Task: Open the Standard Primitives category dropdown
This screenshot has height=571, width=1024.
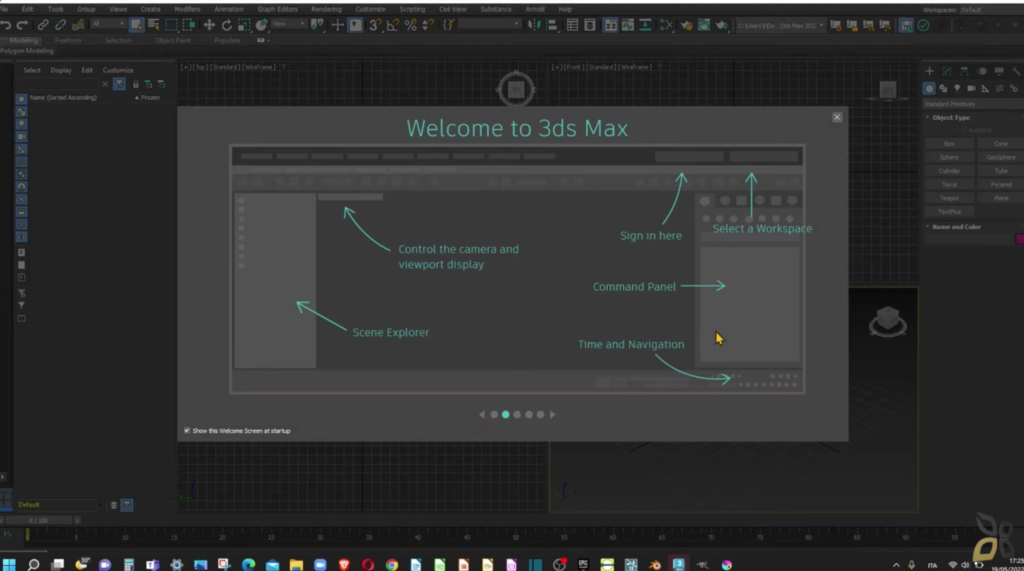Action: pos(973,104)
